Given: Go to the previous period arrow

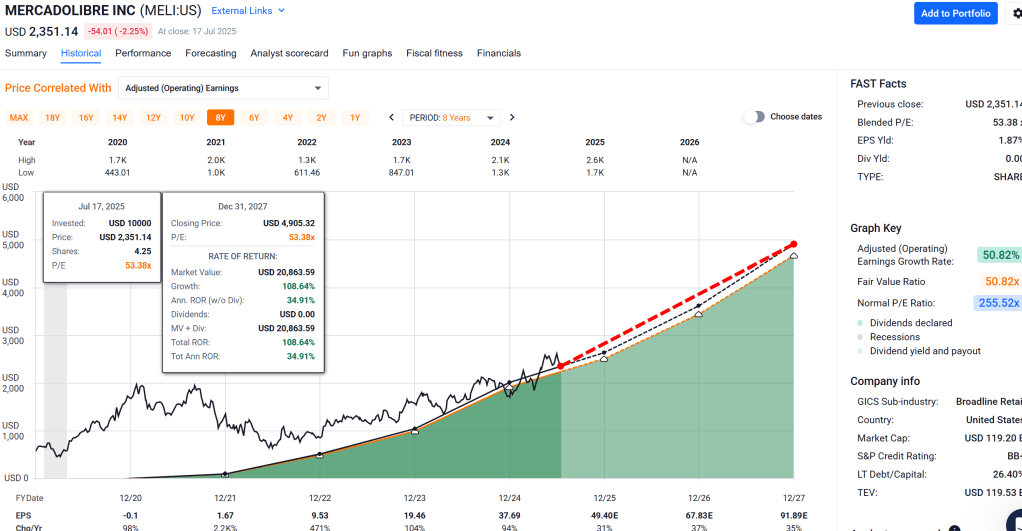Looking at the screenshot, I should click(392, 117).
